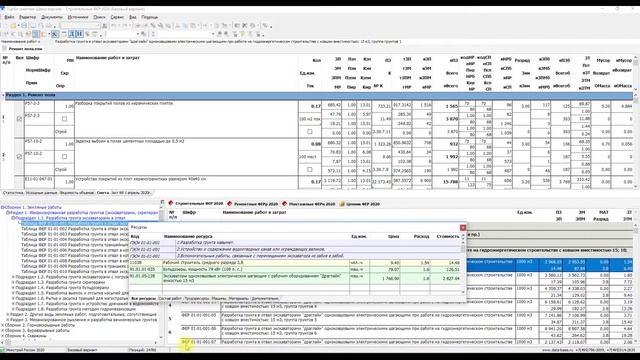
Task: Switch to the Ведомость объемов tab
Action: 77,193
